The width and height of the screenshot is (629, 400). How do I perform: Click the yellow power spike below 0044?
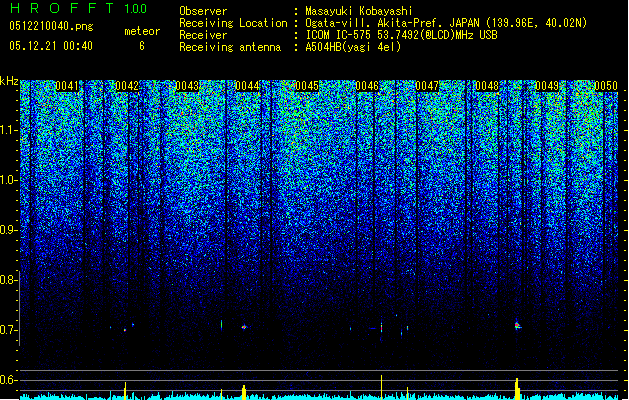click(x=244, y=392)
